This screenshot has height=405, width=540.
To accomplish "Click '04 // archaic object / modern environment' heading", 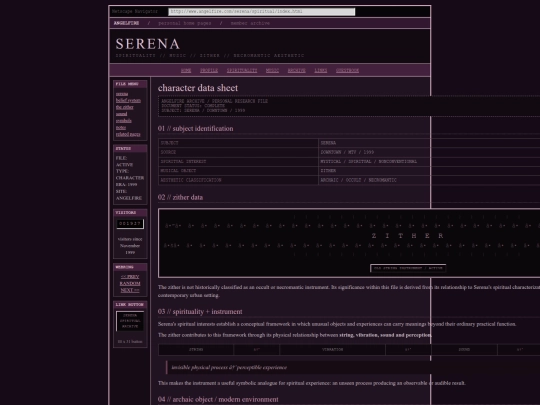I will pos(218,399).
